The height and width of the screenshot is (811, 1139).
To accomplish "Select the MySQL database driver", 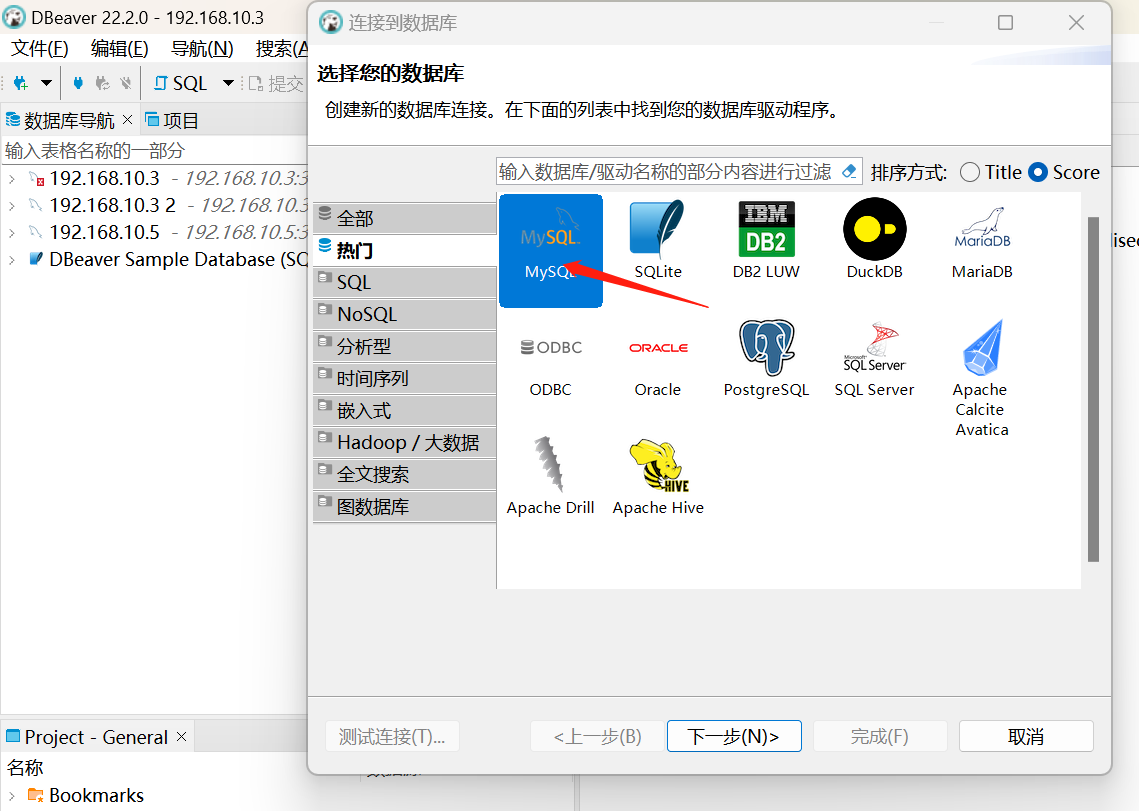I will click(x=551, y=250).
